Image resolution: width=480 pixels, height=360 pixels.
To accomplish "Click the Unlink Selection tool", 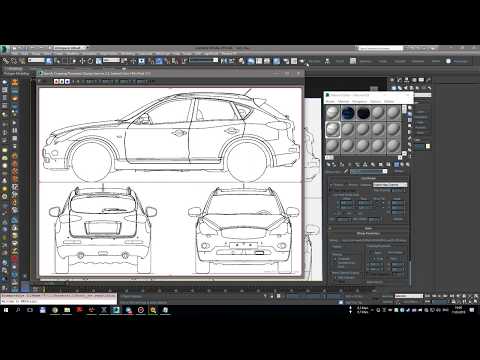I will pyautogui.click(x=14, y=61).
